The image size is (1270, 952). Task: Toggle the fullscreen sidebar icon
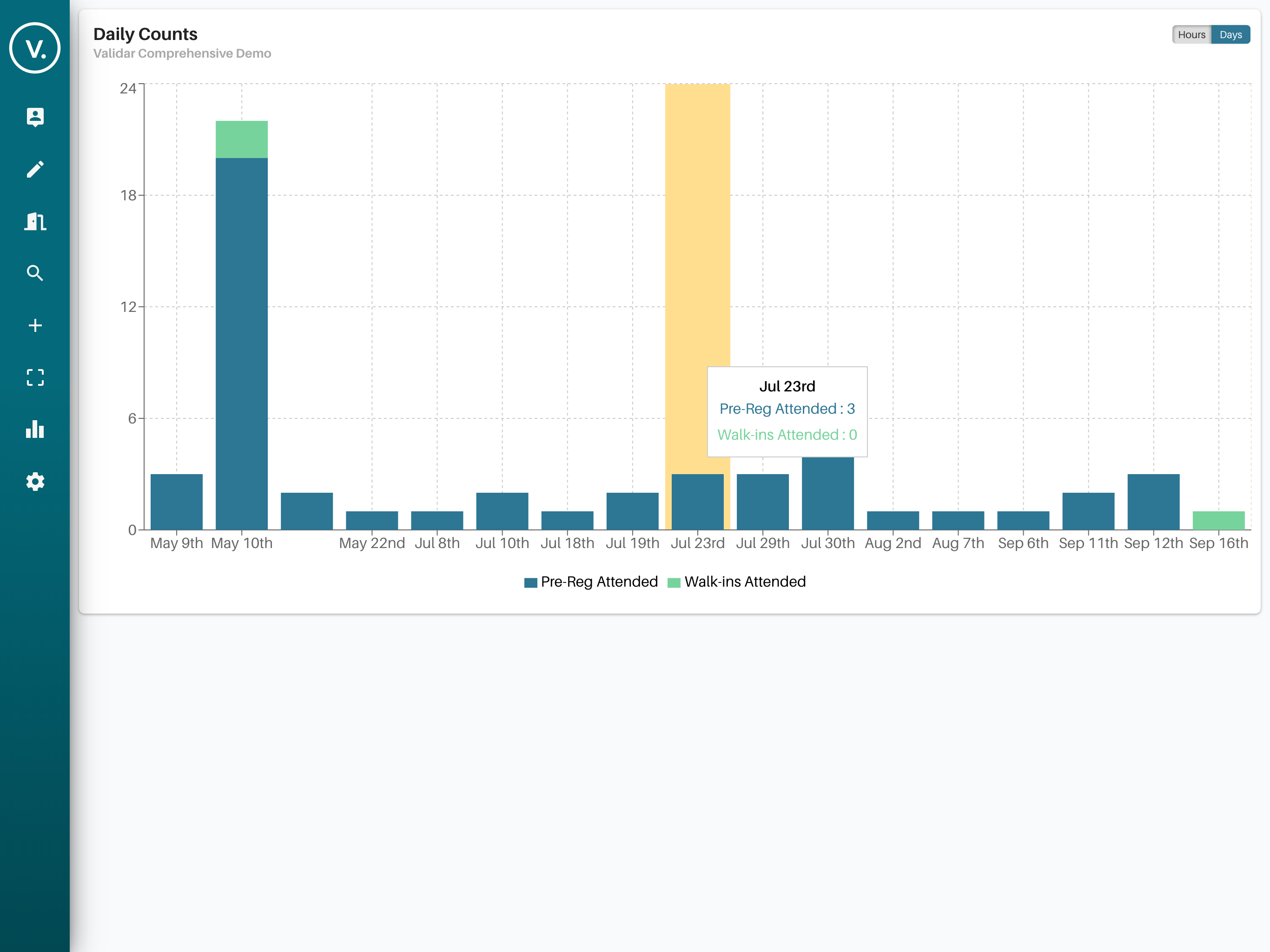(x=35, y=377)
